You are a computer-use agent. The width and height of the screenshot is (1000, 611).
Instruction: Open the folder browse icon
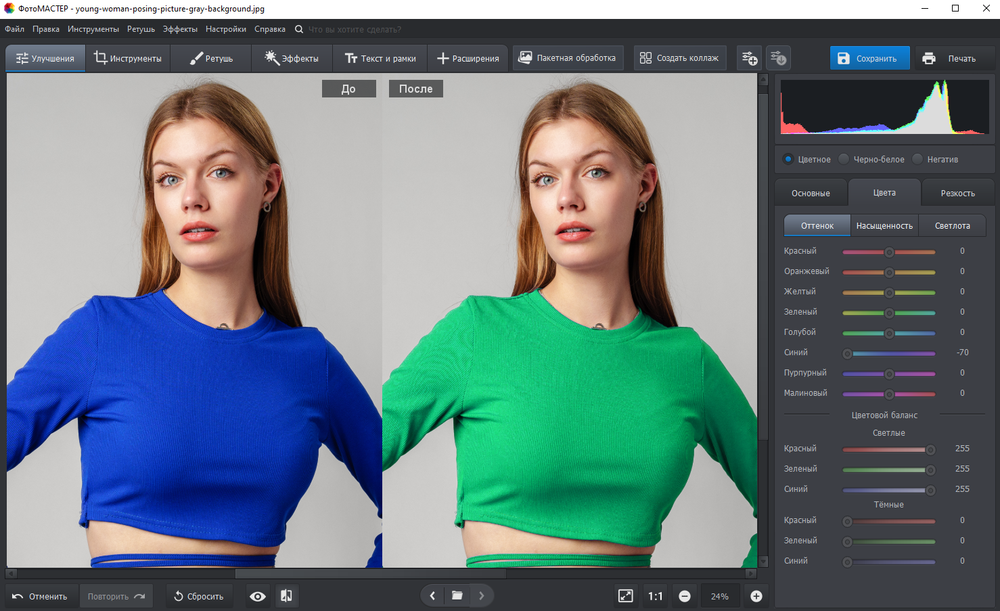[457, 596]
